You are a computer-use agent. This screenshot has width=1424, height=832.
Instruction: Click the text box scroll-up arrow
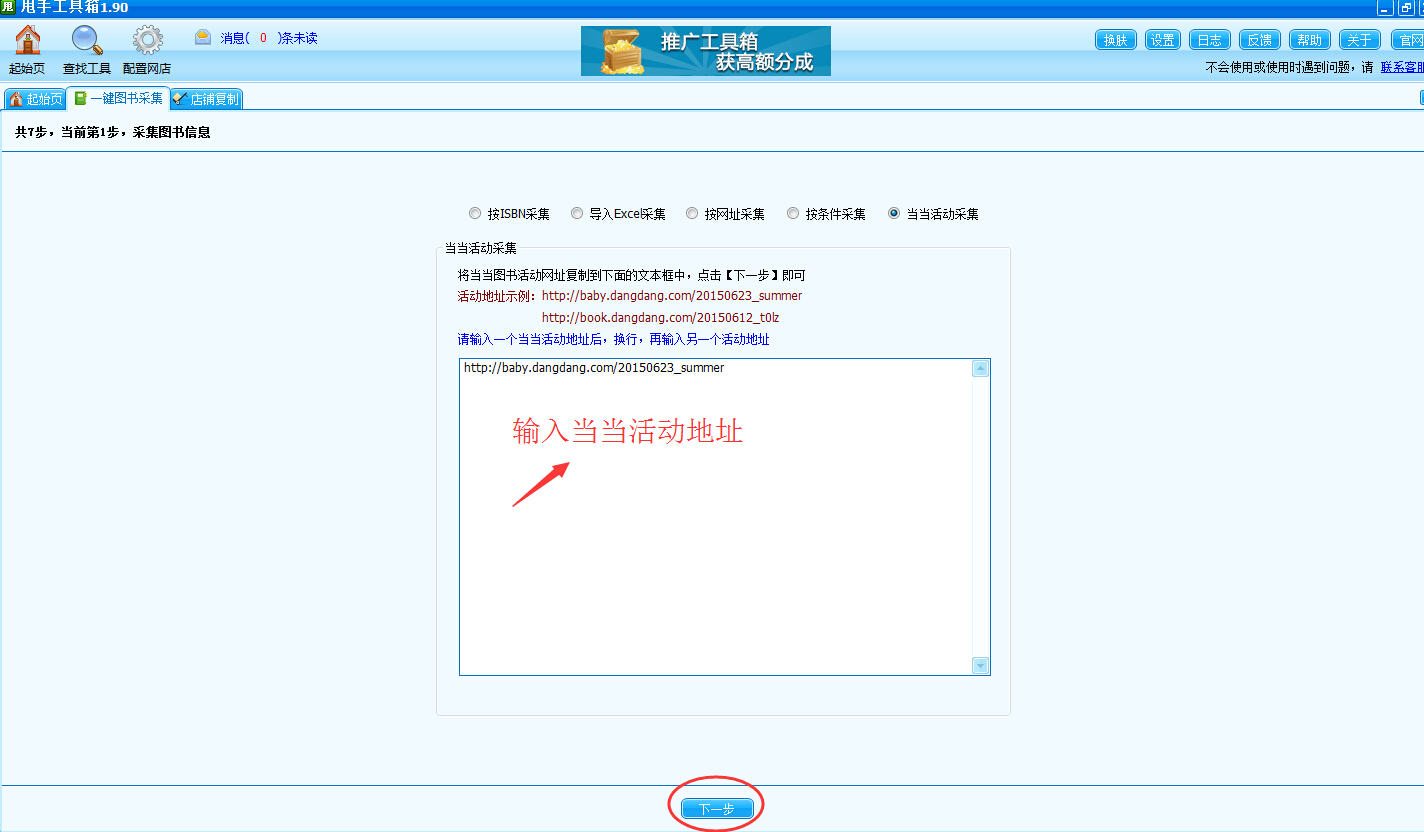coord(981,368)
